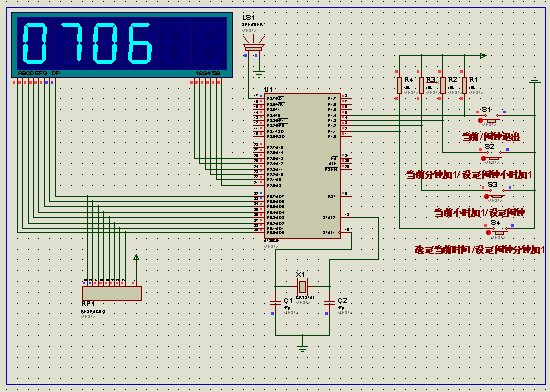Click the ground symbol below the crystal

tap(302, 347)
